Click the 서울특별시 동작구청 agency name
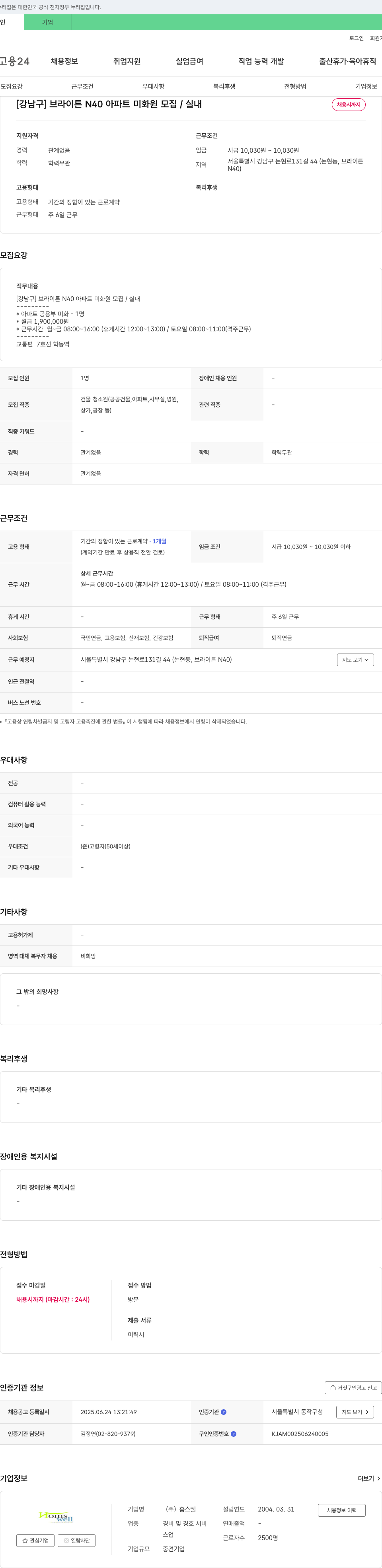 coord(297,1412)
